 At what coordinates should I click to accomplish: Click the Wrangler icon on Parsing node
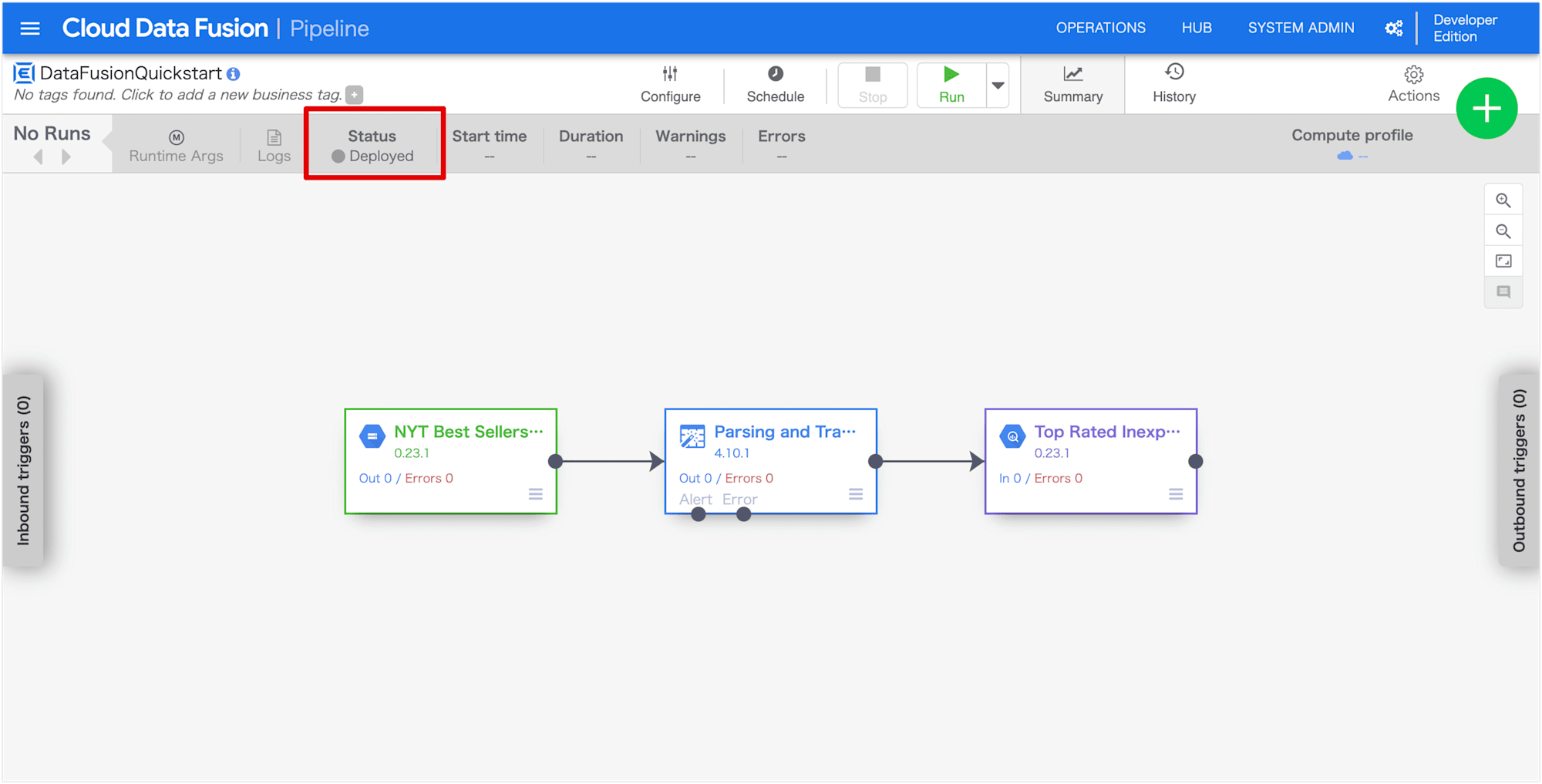(692, 436)
